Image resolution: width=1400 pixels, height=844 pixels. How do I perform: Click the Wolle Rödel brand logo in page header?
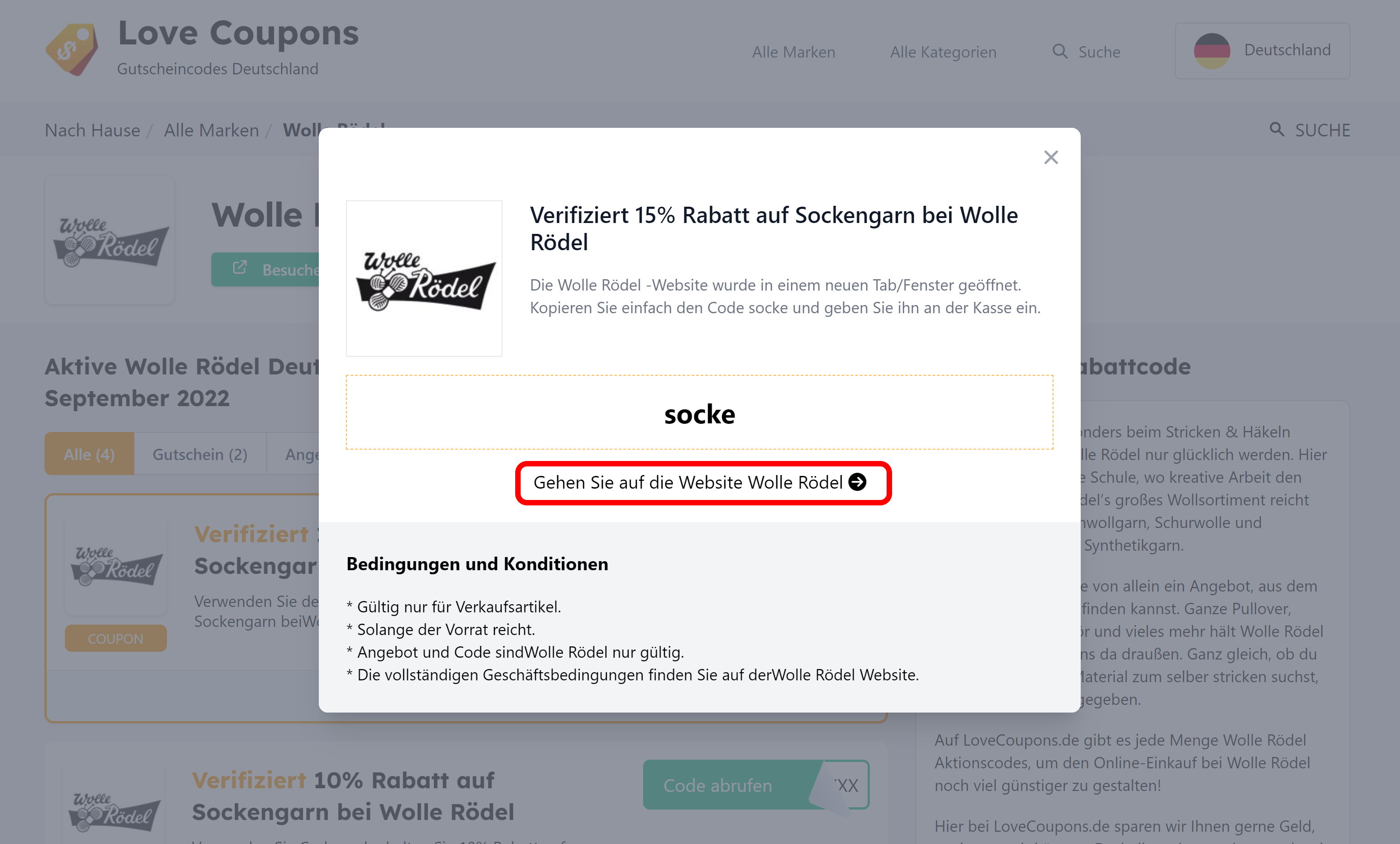(110, 240)
